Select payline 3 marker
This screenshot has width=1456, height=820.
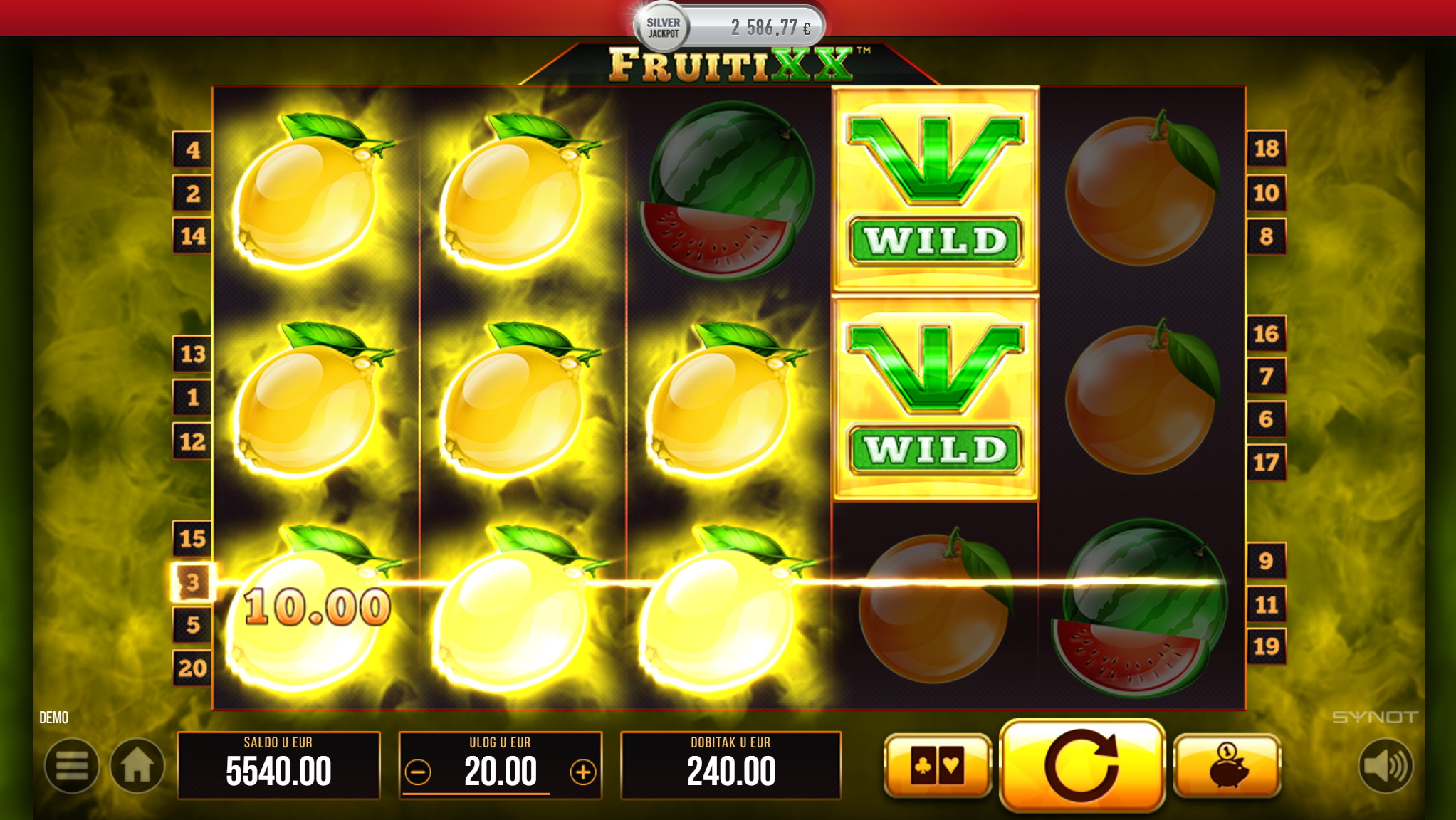click(x=192, y=582)
